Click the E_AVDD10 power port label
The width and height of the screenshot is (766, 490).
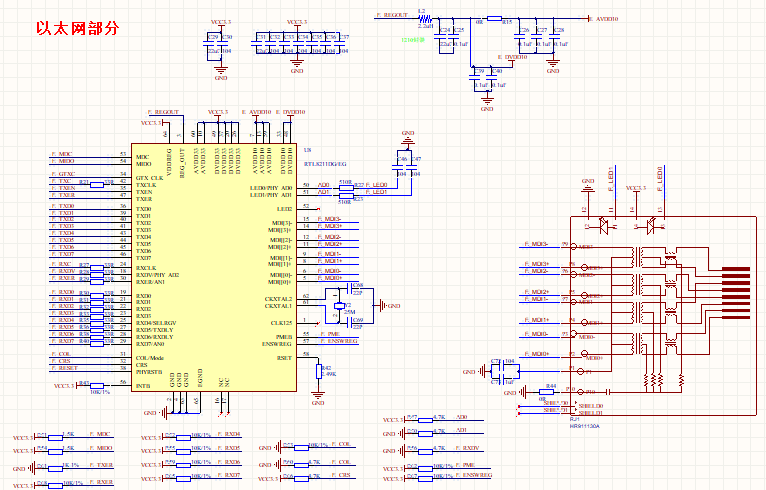pyautogui.click(x=604, y=19)
